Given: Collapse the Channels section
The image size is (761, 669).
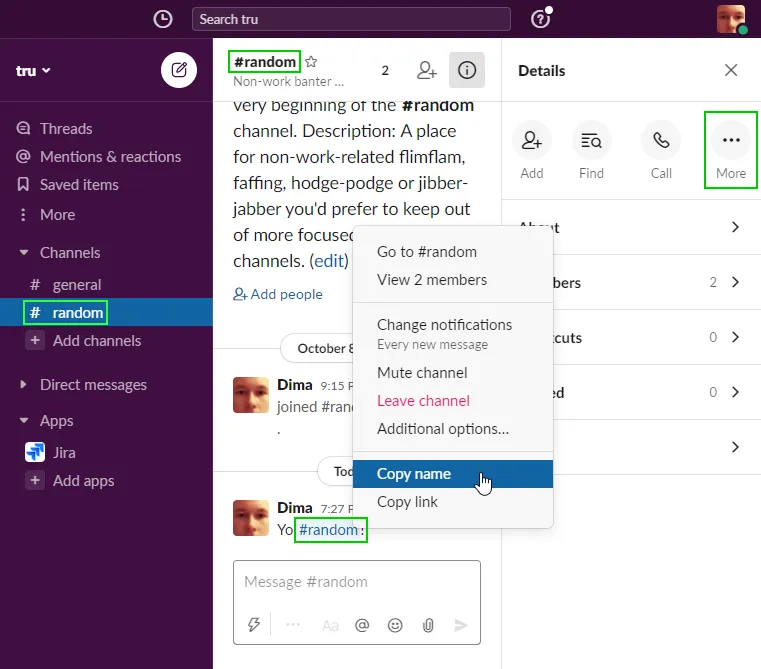Looking at the screenshot, I should [x=24, y=252].
